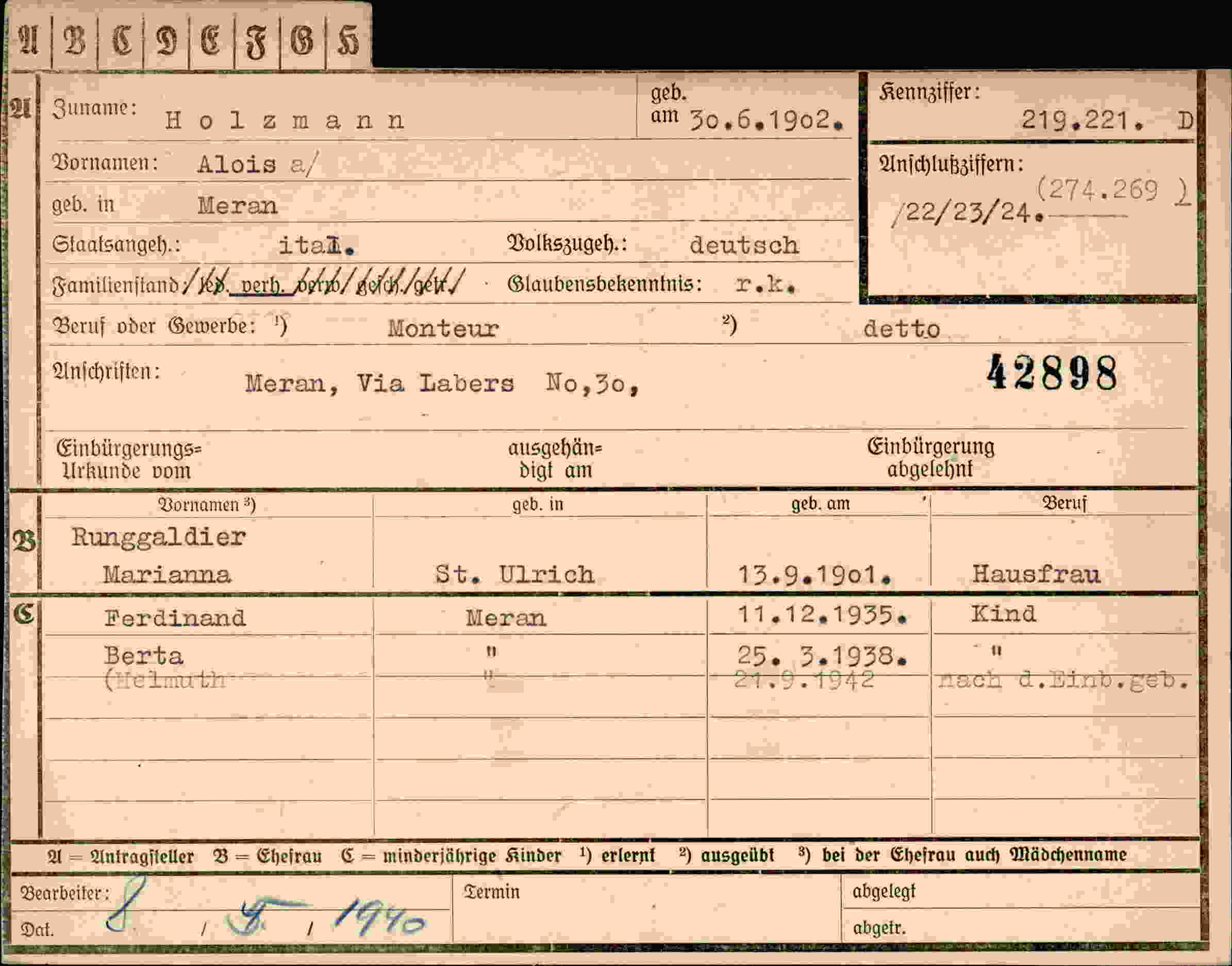The image size is (1232, 966).
Task: Click the label 'ausgehändigt am'
Action: 555,459
